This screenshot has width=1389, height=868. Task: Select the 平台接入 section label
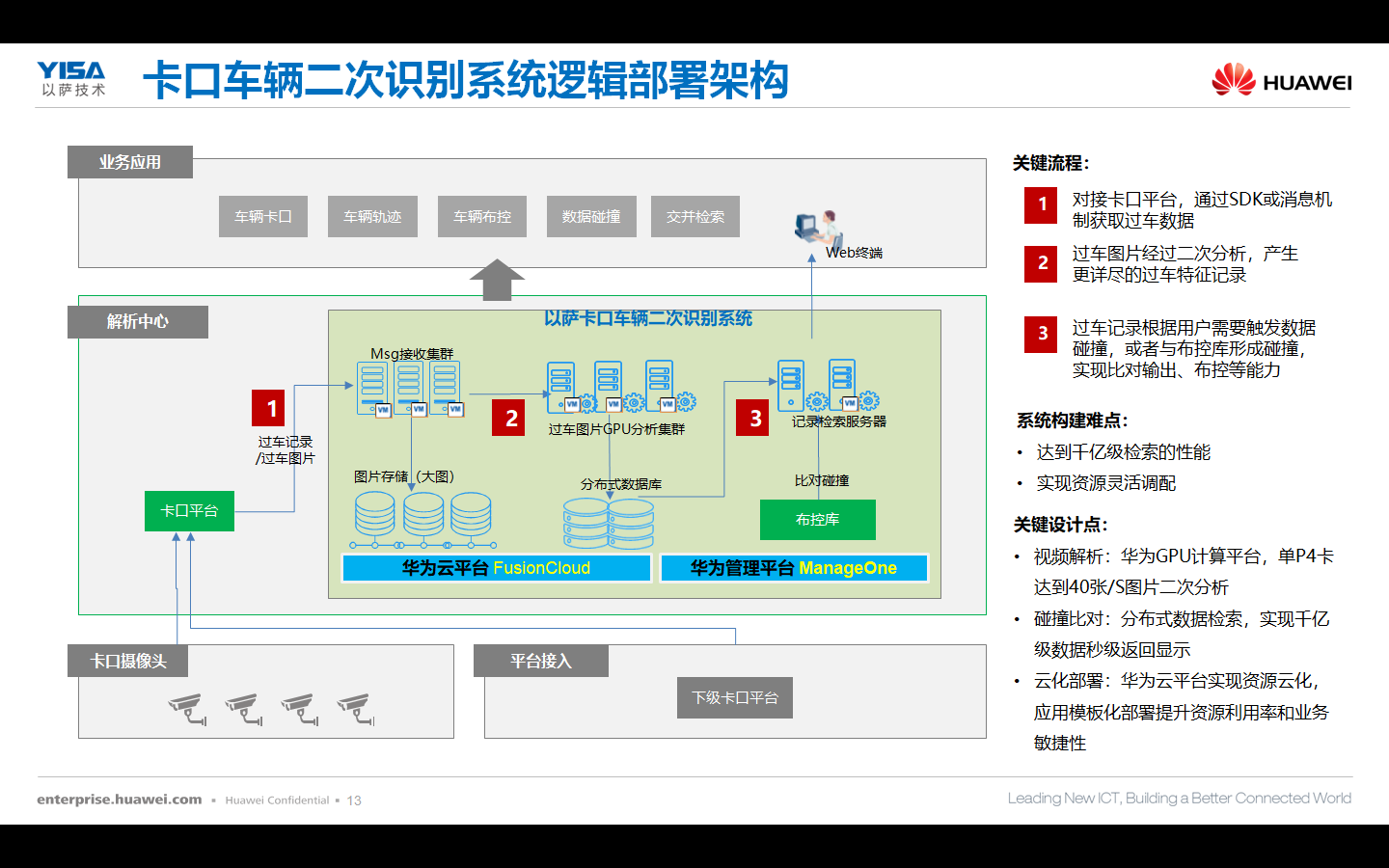pyautogui.click(x=541, y=661)
